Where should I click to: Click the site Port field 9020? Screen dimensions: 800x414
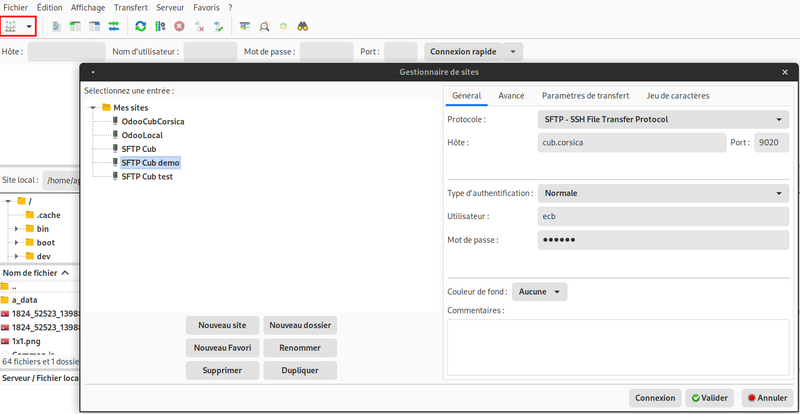click(771, 143)
